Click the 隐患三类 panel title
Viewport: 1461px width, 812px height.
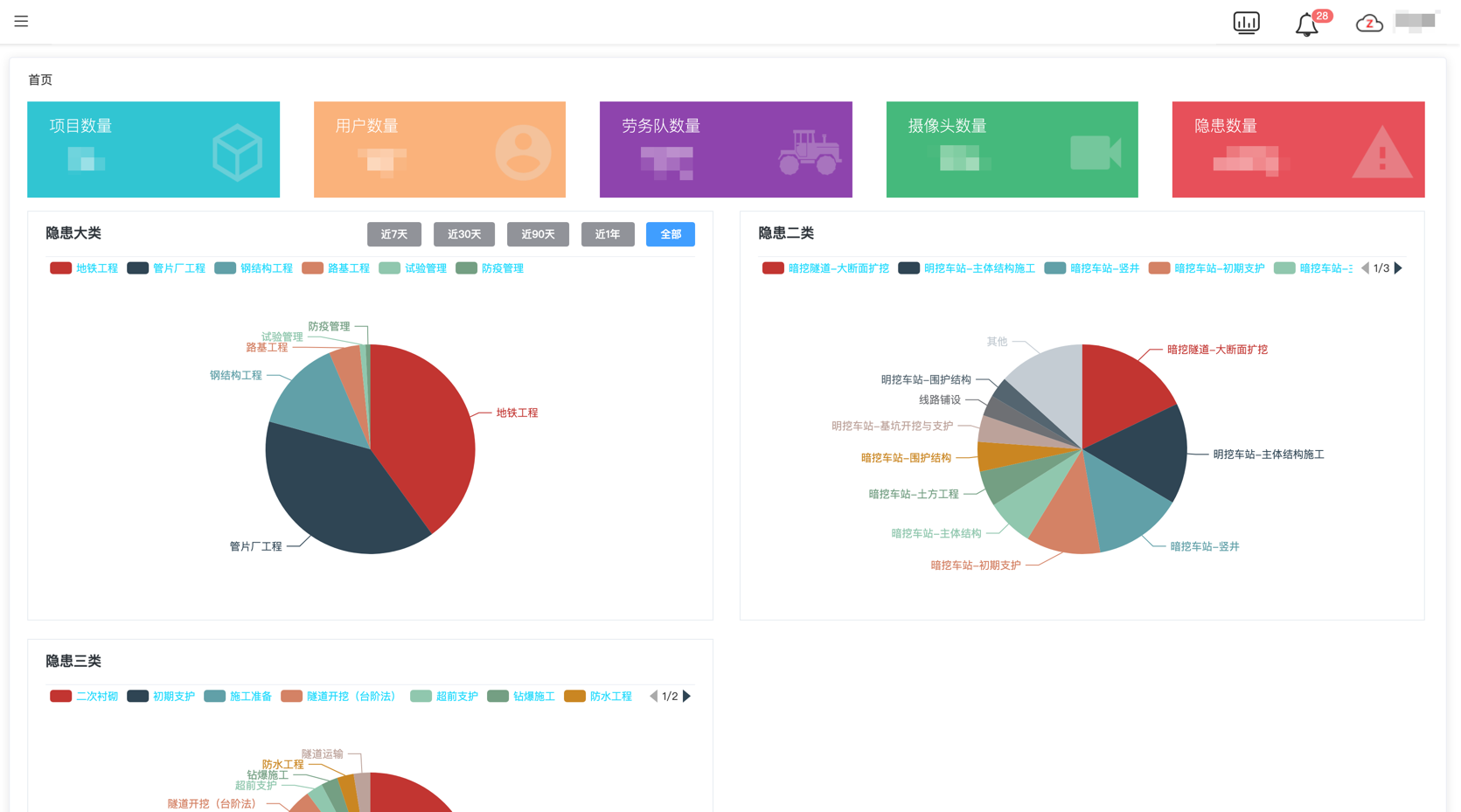(73, 662)
